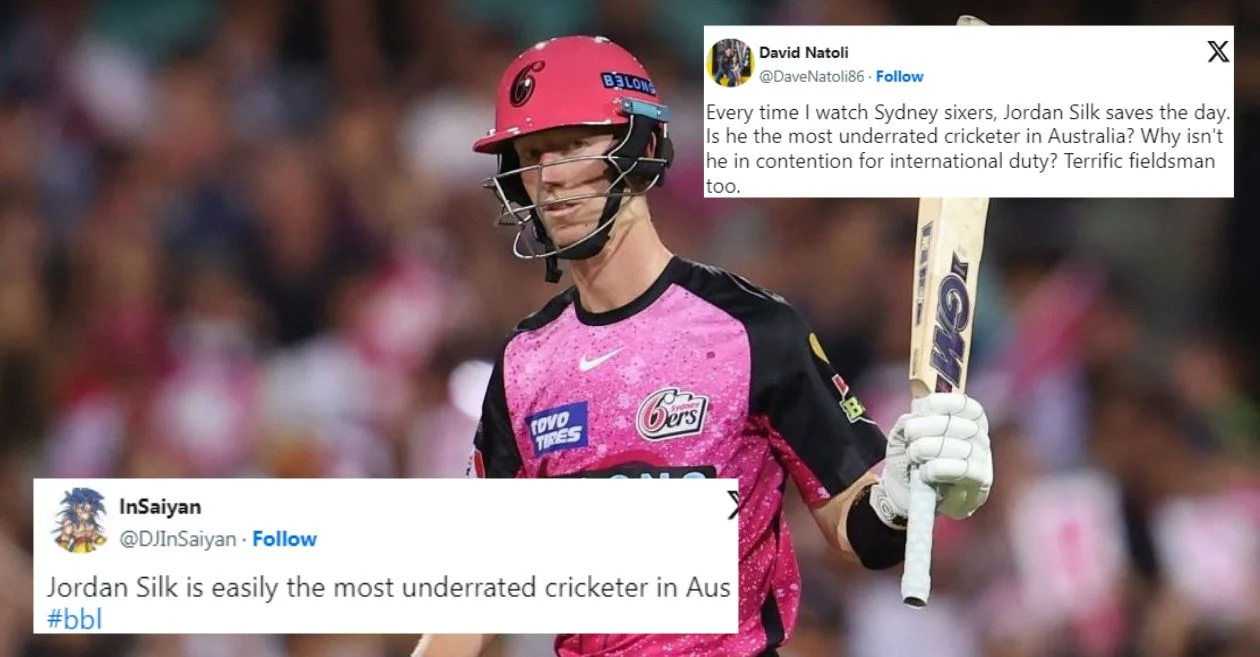The height and width of the screenshot is (657, 1260).
Task: Click David Natoli's tweet text about Sydney Sixers
Action: (965, 147)
